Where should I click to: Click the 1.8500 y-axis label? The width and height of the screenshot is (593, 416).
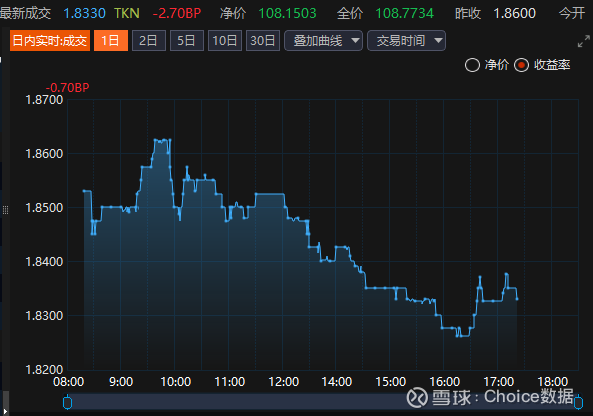(x=44, y=208)
